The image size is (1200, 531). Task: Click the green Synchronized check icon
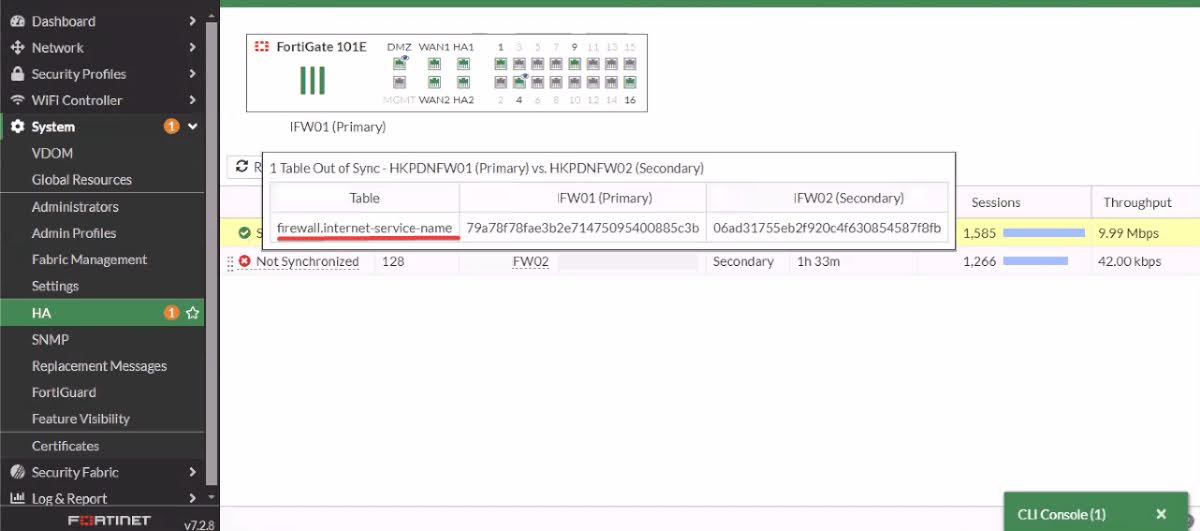coord(245,233)
